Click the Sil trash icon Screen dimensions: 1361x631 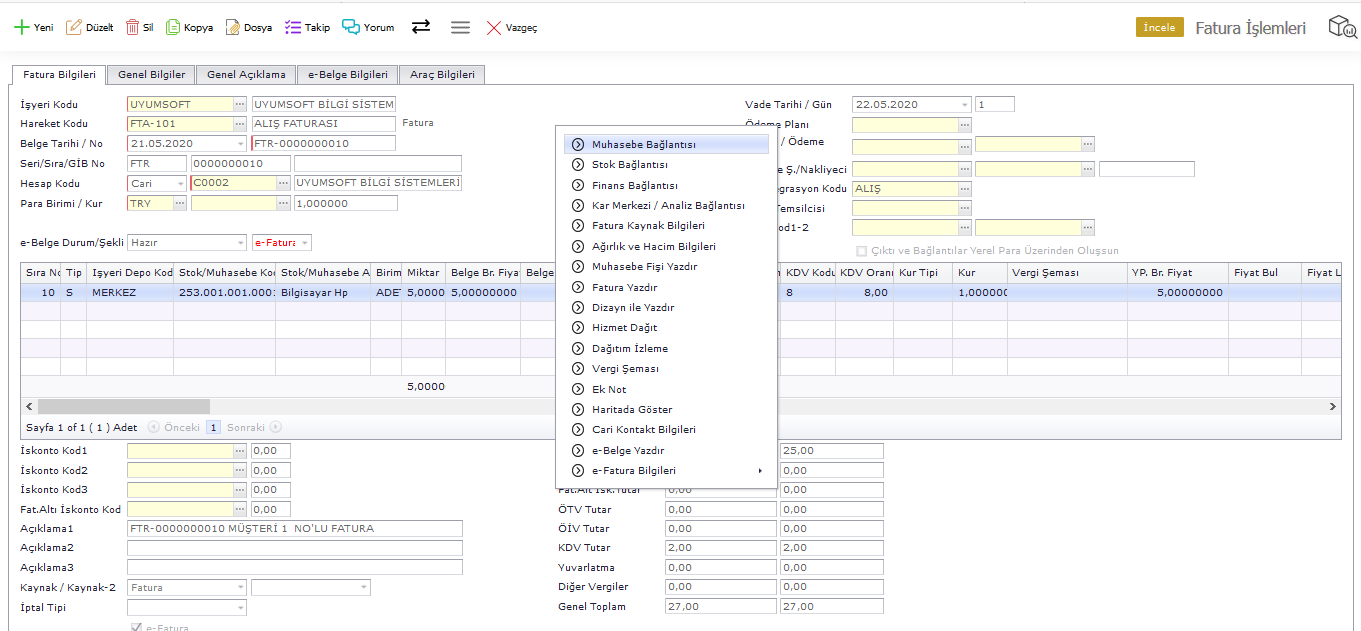click(132, 28)
